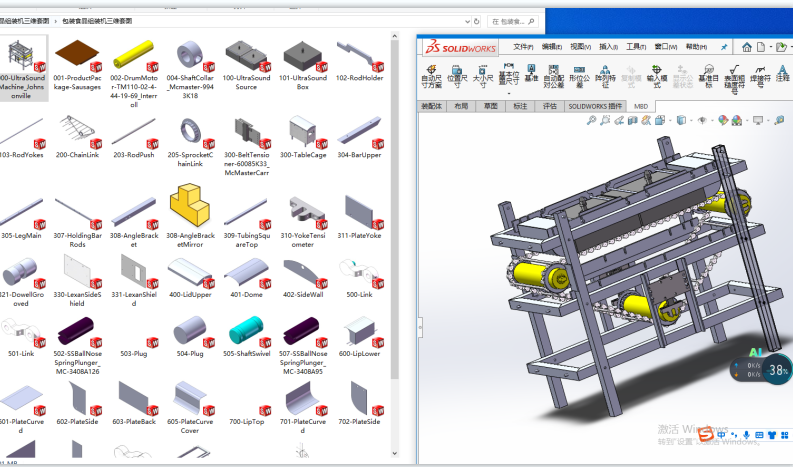Open the 插入 Insert menu
793x467 pixels.
pos(608,47)
